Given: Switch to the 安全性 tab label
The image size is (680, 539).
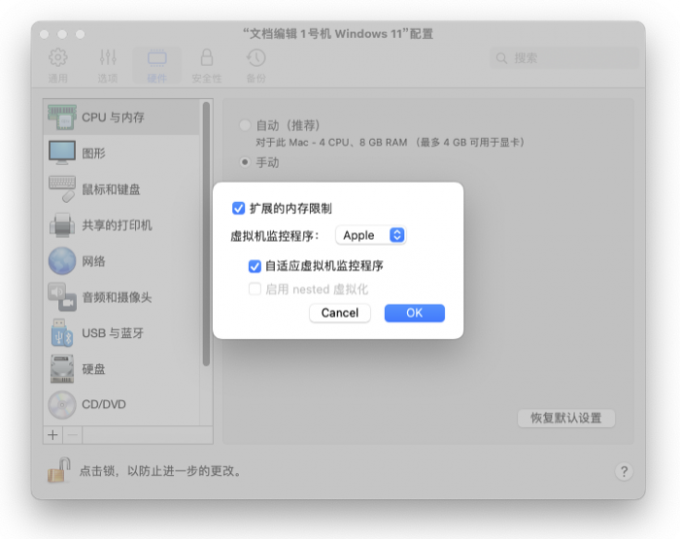Looking at the screenshot, I should 206,78.
